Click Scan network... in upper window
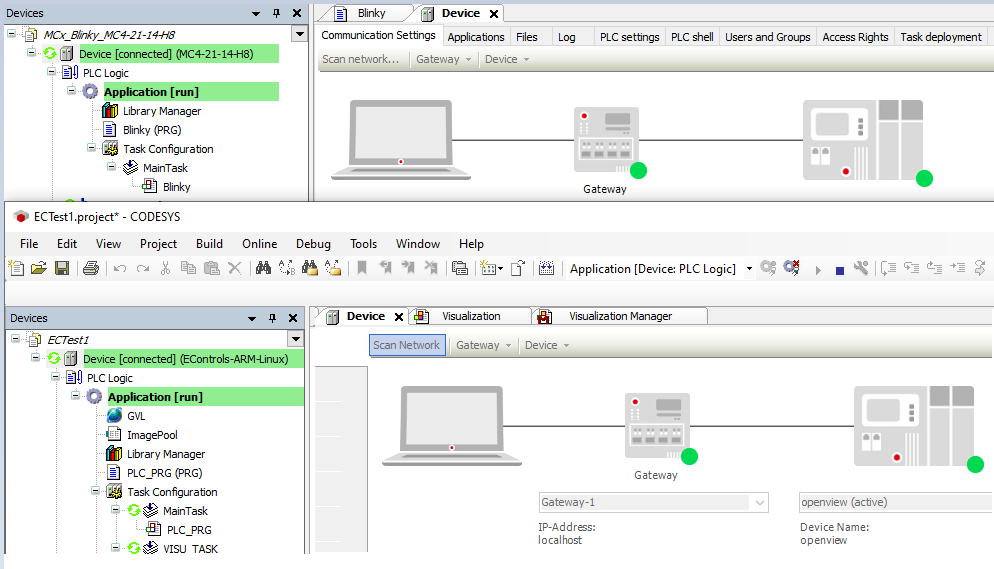Viewport: 994px width, 569px height. [361, 59]
